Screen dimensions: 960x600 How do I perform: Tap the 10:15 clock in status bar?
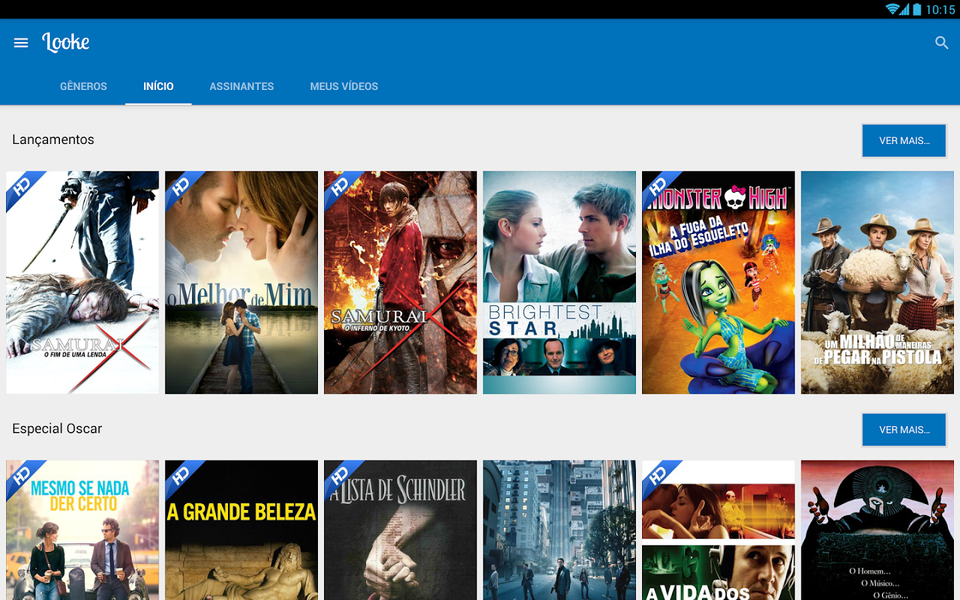click(x=940, y=9)
